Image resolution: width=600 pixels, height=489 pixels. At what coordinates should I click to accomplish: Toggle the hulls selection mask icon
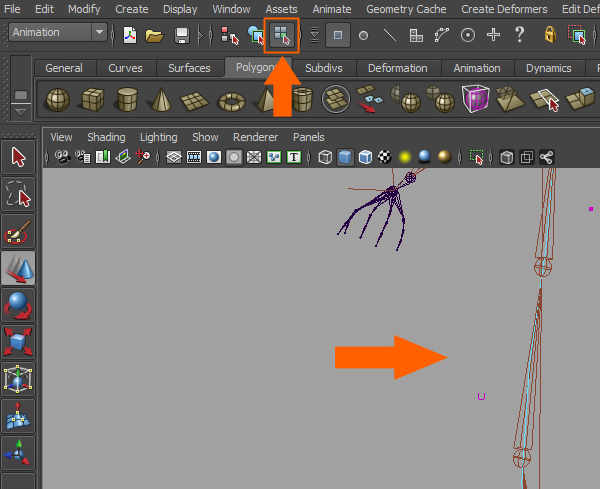(442, 35)
